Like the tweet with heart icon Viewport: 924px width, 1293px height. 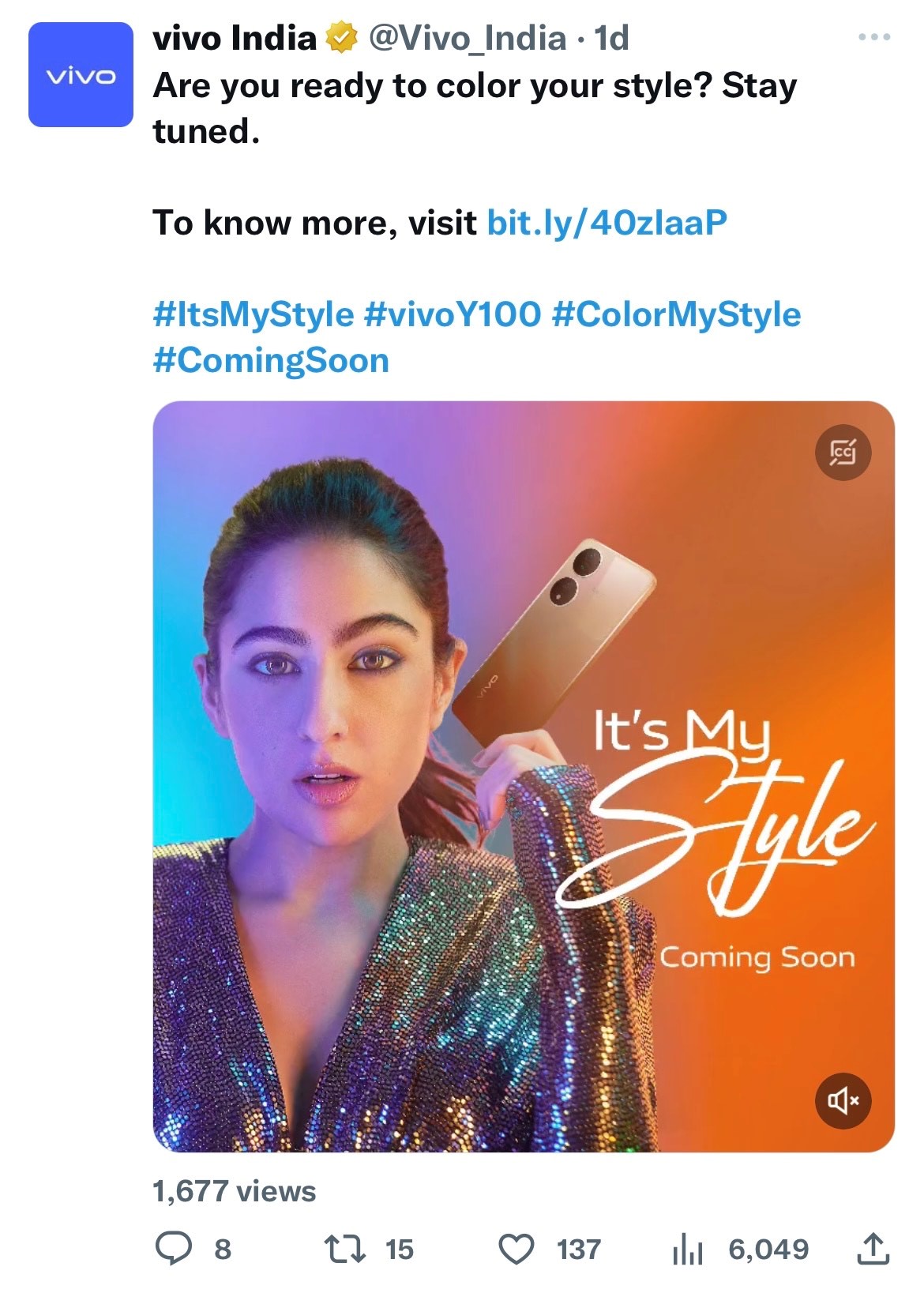click(x=516, y=1249)
